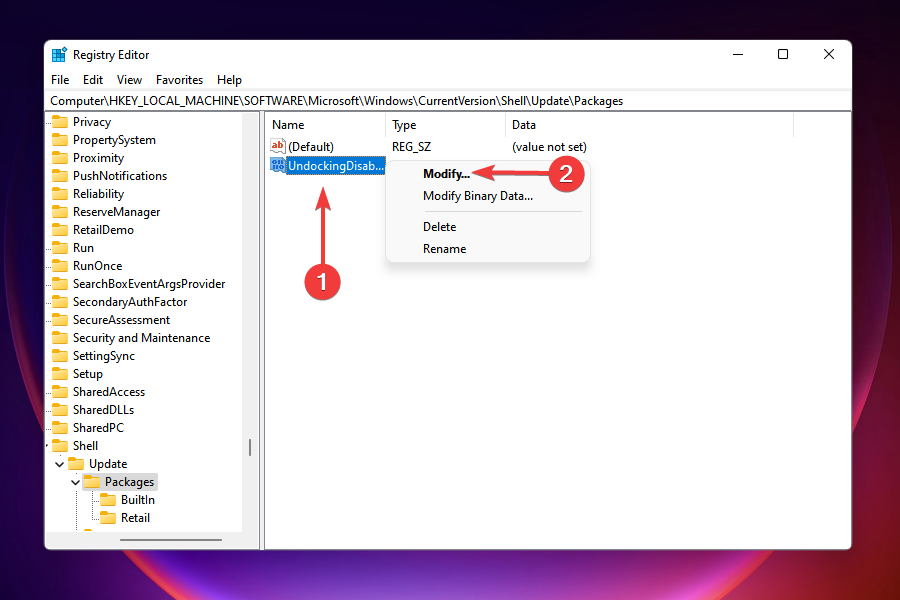Click the (Default) string value icon
Image resolution: width=900 pixels, height=600 pixels.
[x=278, y=147]
